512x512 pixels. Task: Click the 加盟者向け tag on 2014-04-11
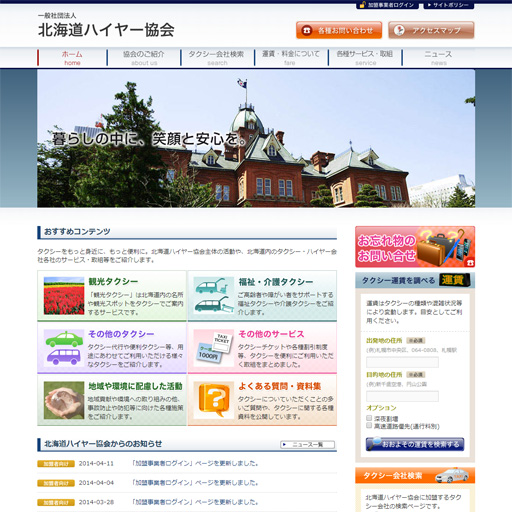click(56, 464)
